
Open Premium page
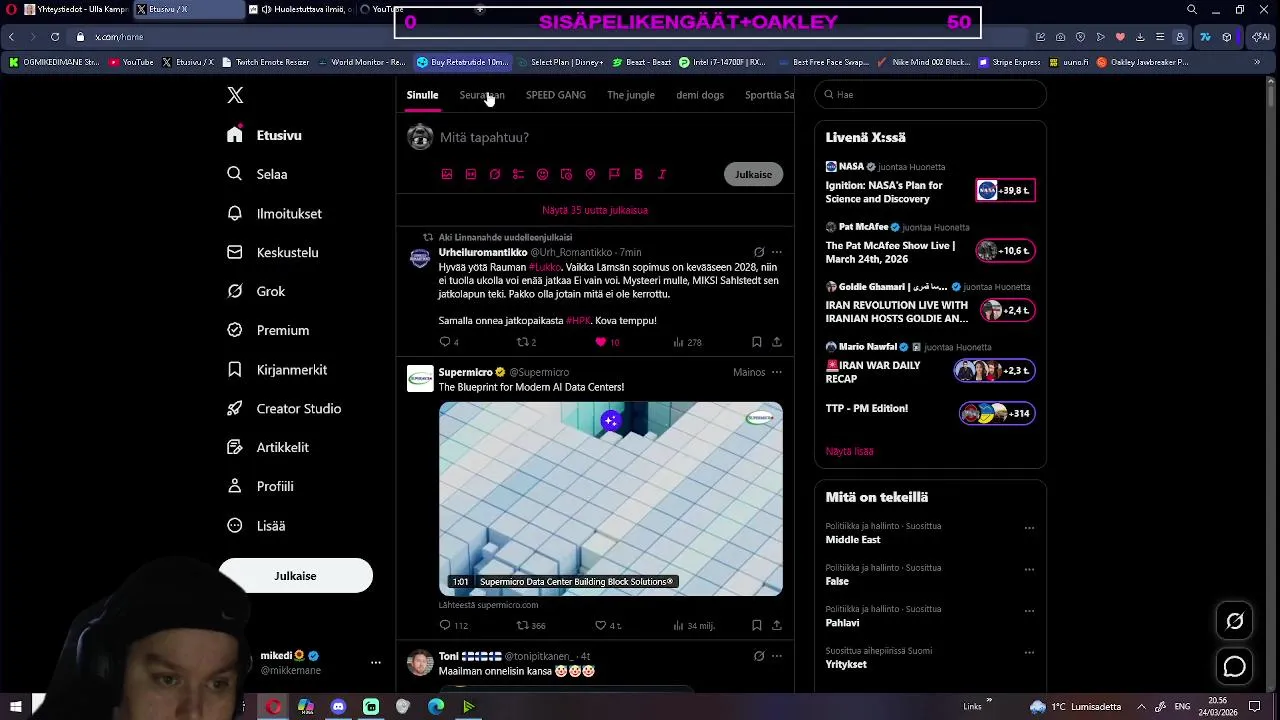pos(269,330)
